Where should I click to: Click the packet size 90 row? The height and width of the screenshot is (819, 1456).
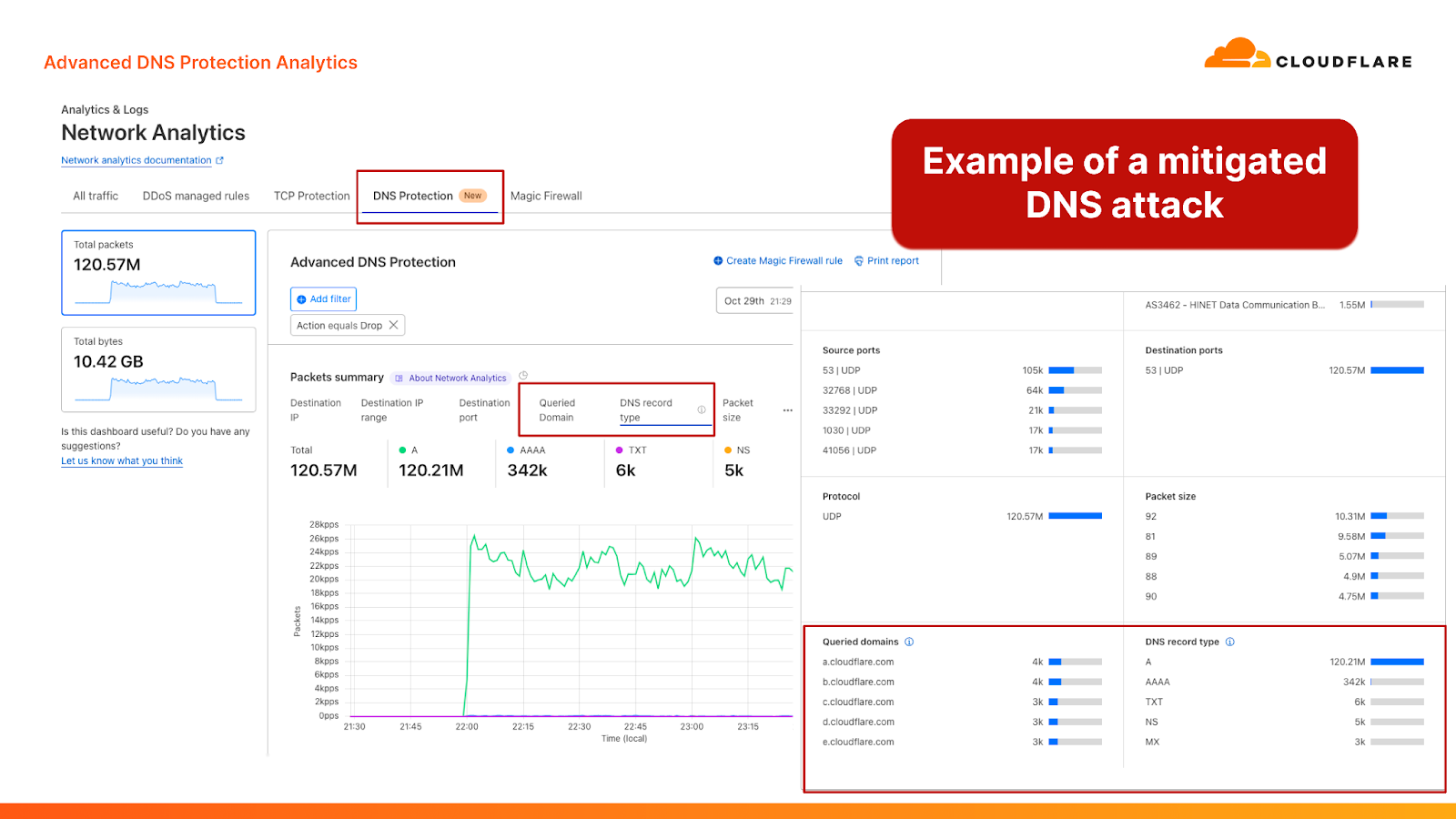[x=1284, y=597]
